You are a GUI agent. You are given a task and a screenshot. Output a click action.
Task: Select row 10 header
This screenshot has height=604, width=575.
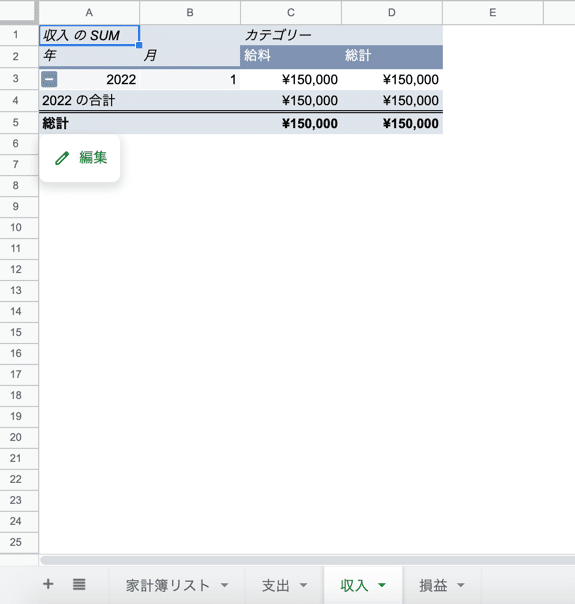tap(19, 228)
